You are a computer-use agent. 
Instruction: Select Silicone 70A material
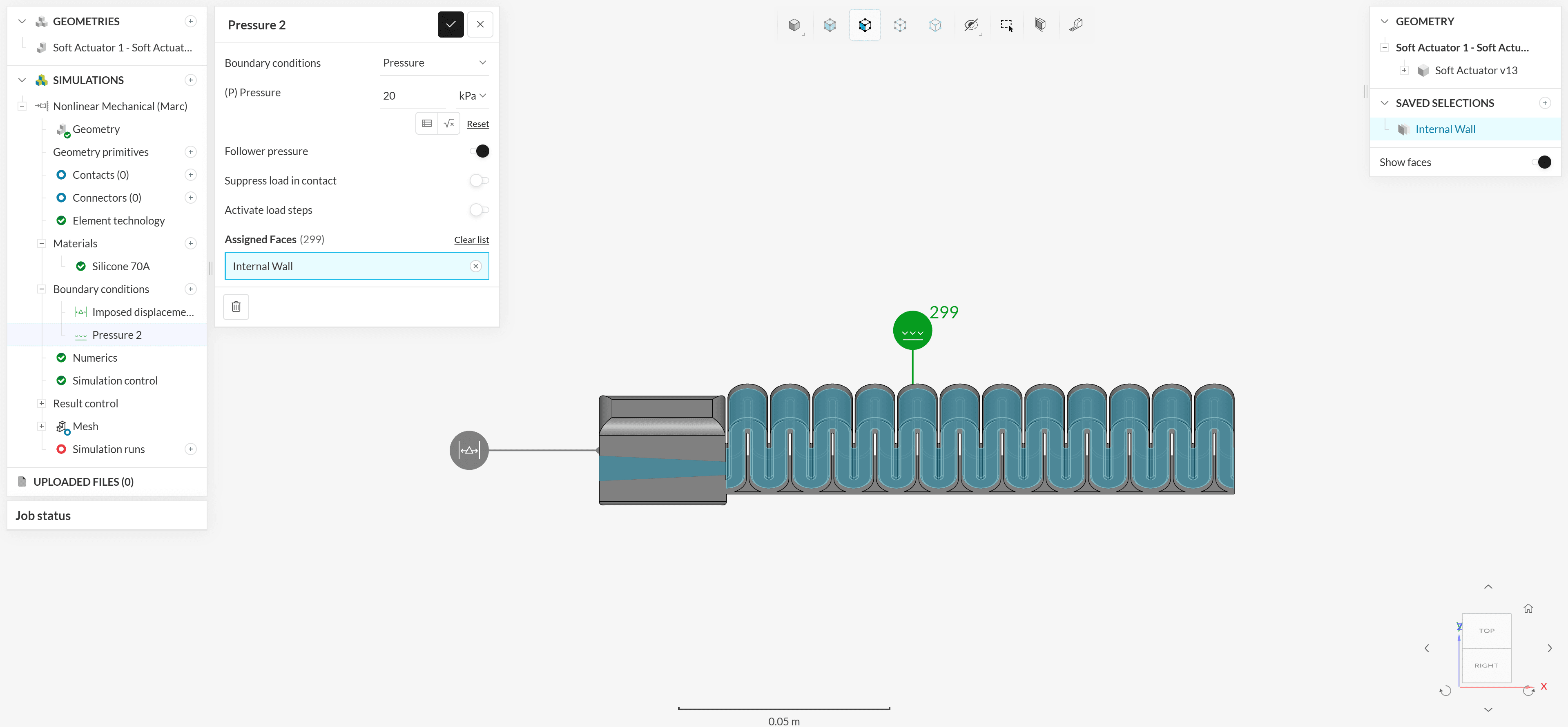120,267
